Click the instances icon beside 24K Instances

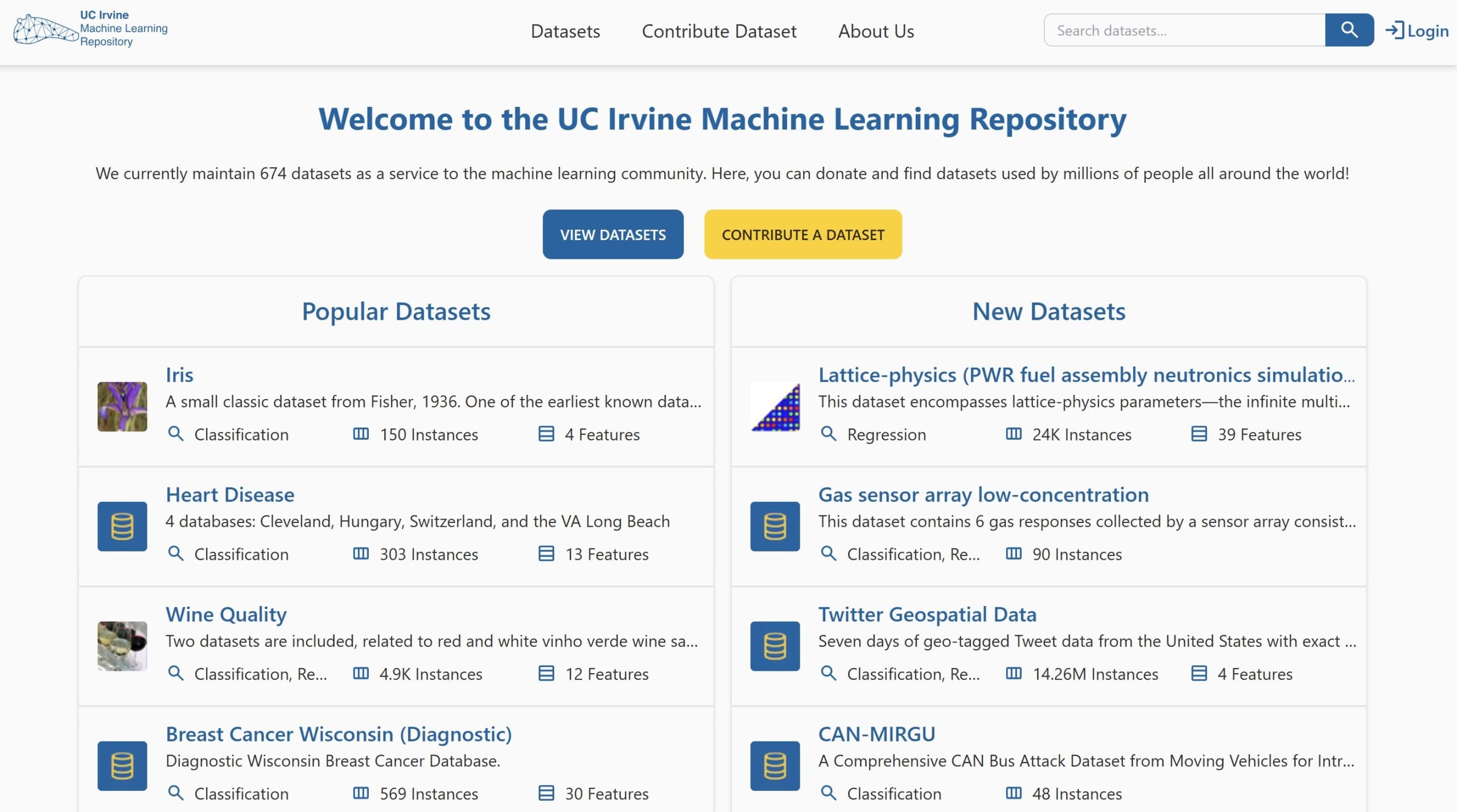pos(1014,434)
